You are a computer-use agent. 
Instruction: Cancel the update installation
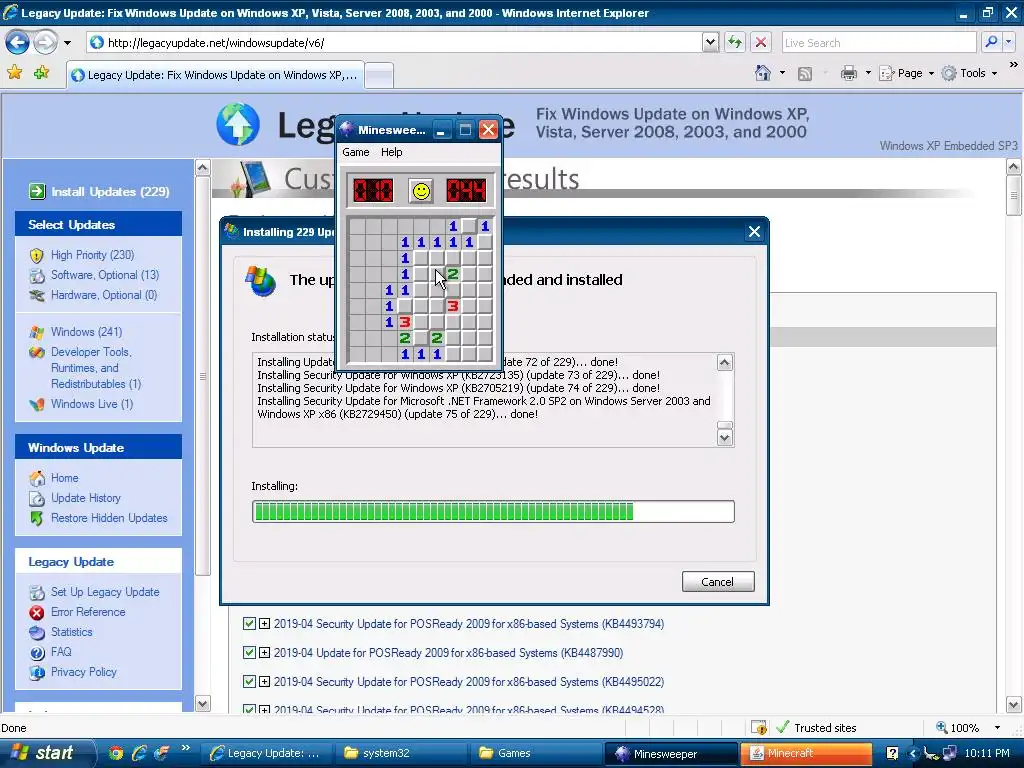pyautogui.click(x=718, y=582)
